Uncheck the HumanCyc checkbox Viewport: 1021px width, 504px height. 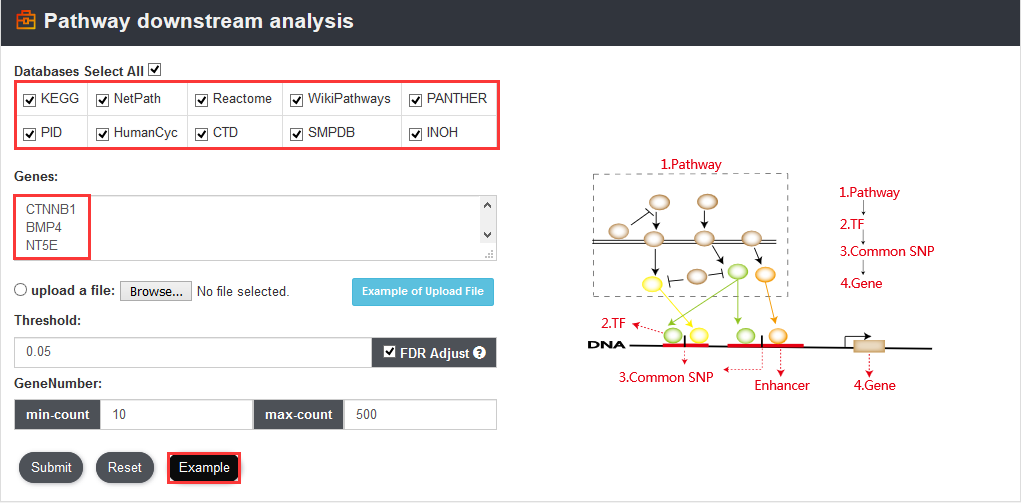[x=102, y=133]
